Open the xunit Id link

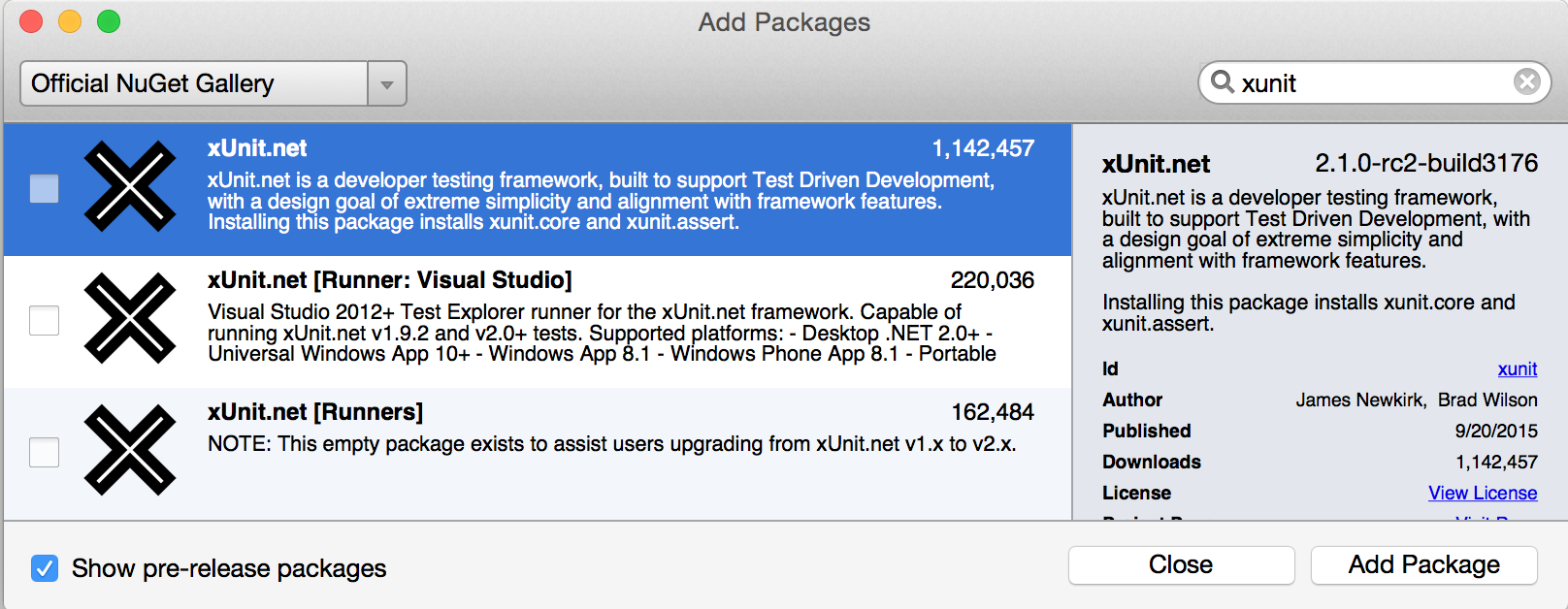pos(1518,369)
